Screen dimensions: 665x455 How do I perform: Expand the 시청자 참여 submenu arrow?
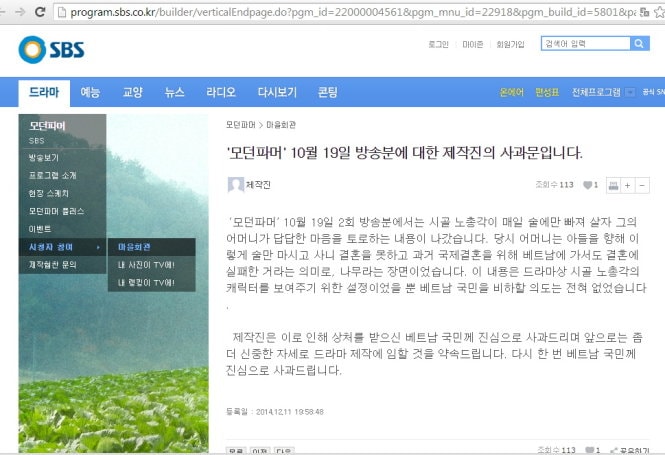coord(98,247)
